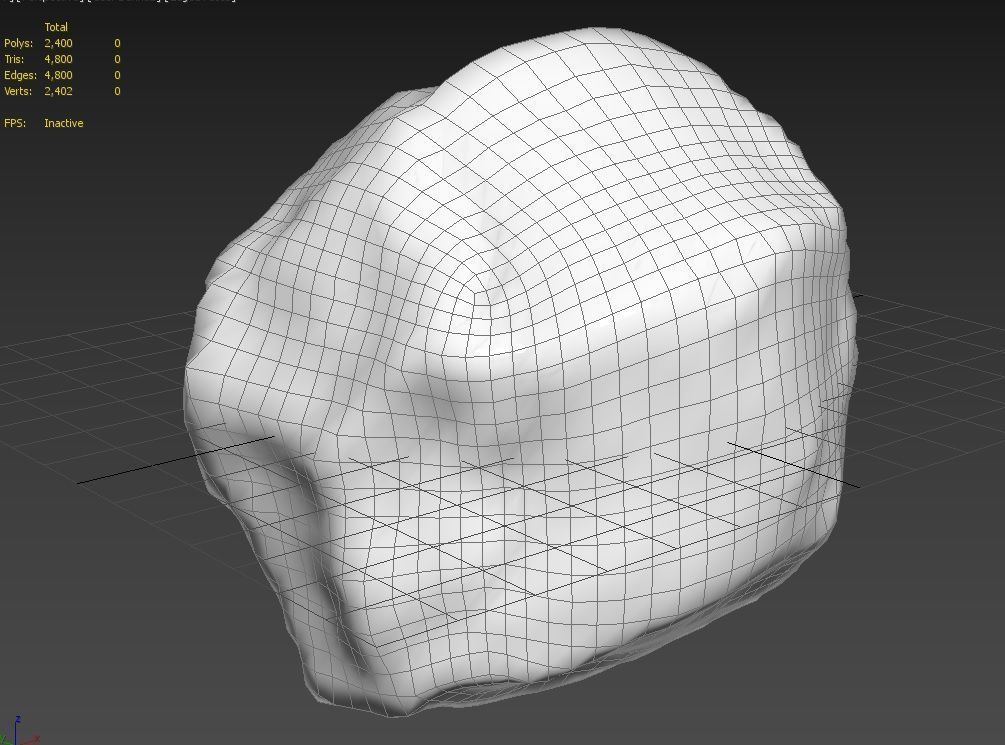This screenshot has height=745, width=1005.
Task: Select the white rock mesh object
Action: click(519, 372)
